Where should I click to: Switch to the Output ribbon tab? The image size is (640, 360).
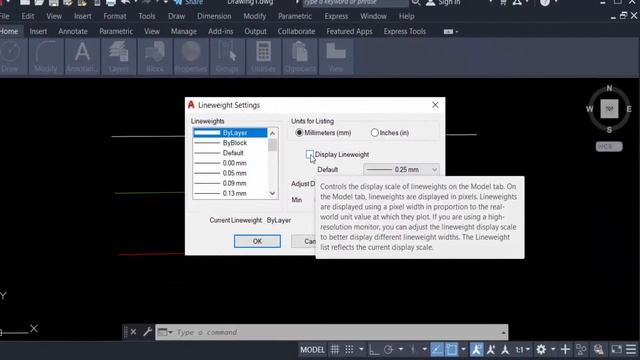[255, 31]
